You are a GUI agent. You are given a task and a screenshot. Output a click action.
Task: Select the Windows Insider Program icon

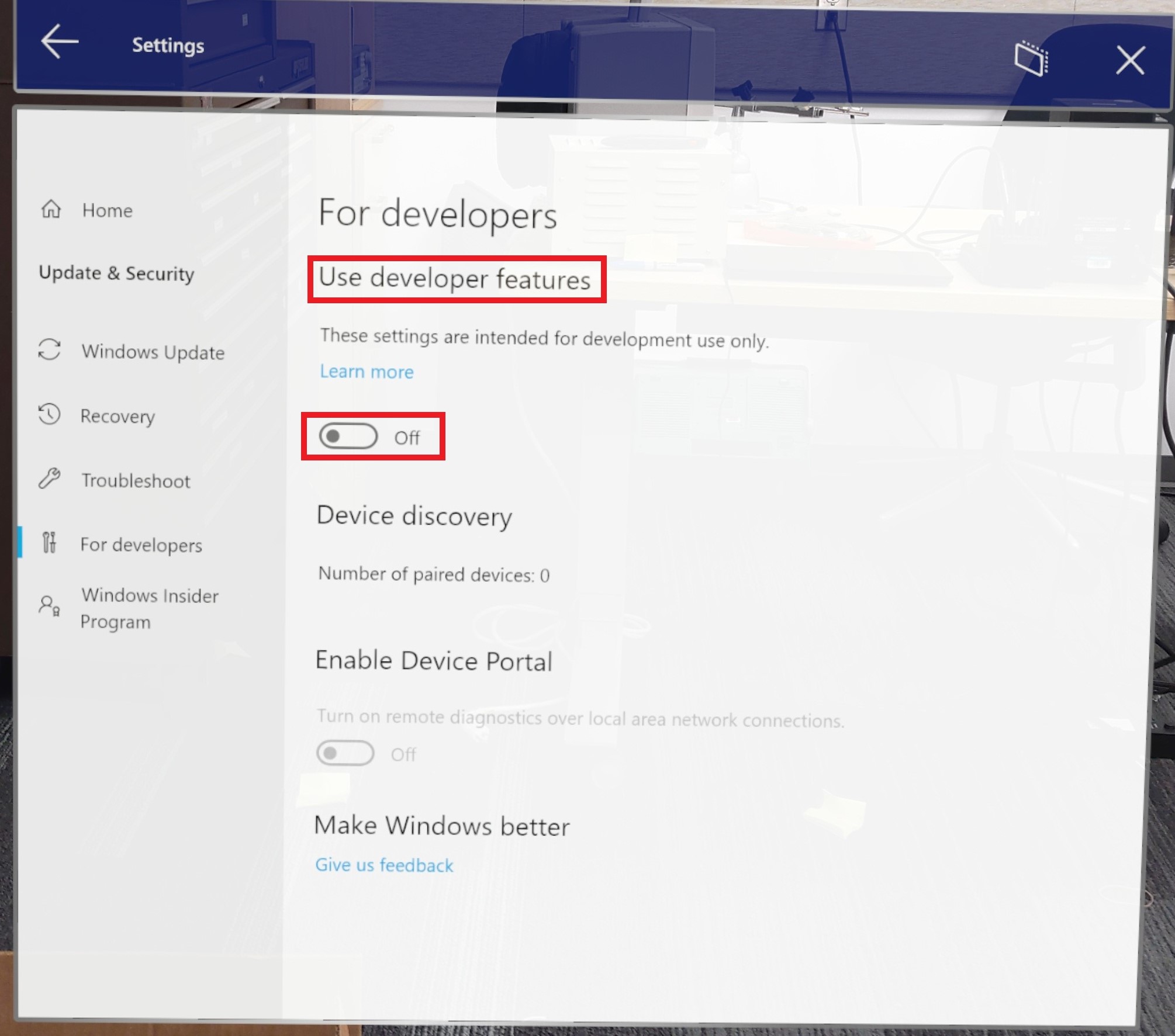pos(54,608)
